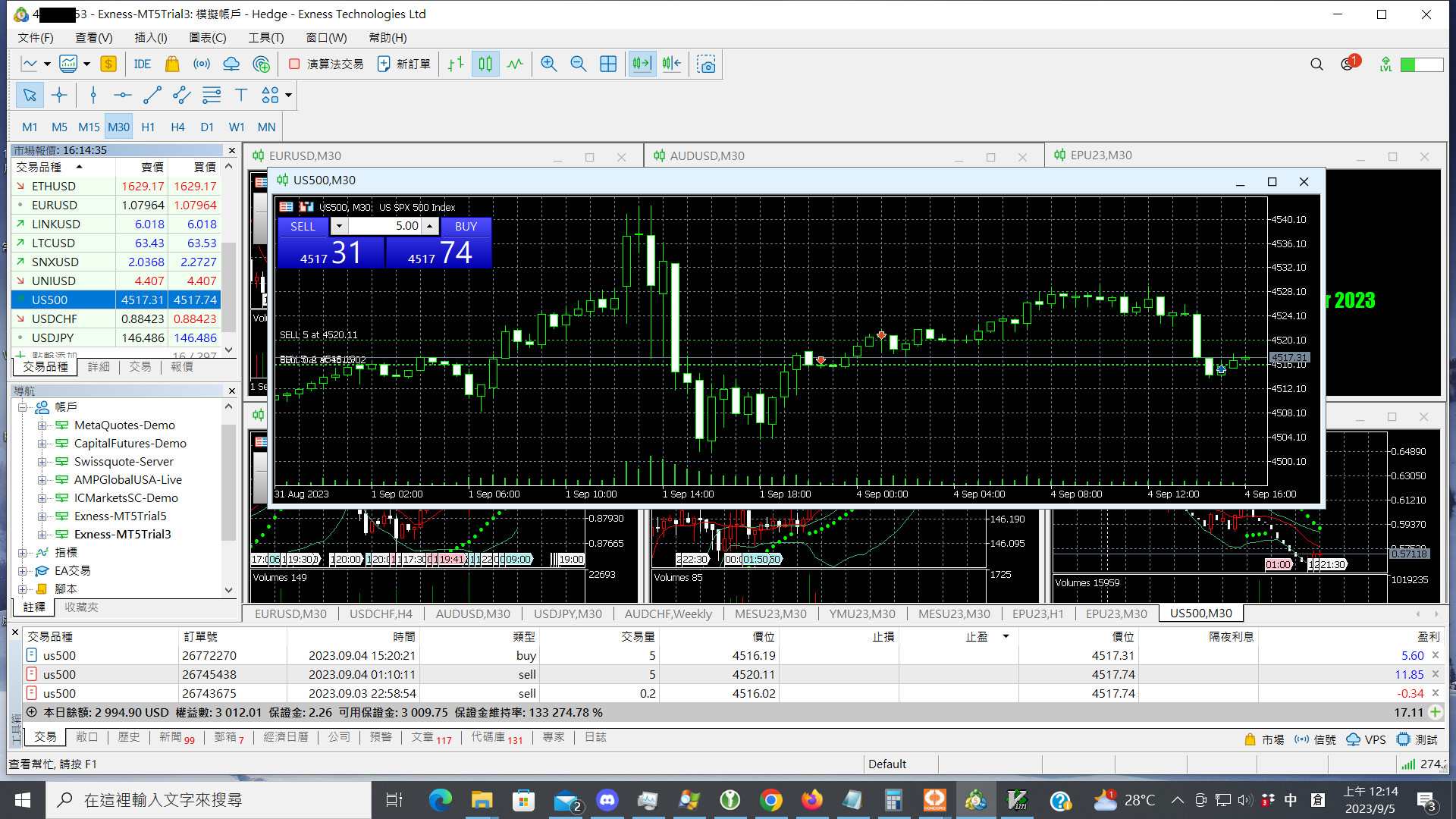Open the MetaEditor IDE

tap(142, 64)
